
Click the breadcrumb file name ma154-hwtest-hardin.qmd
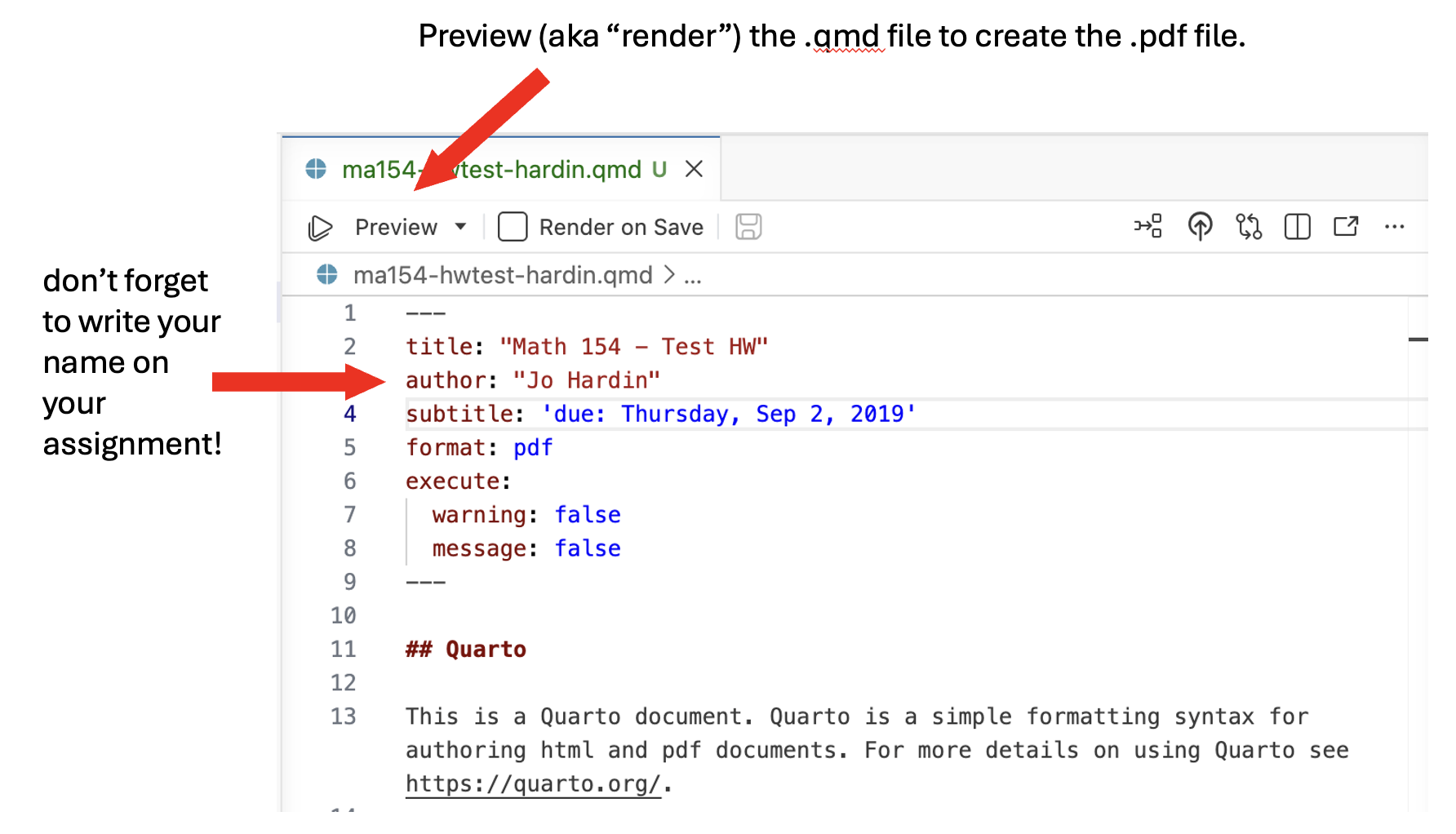point(503,276)
